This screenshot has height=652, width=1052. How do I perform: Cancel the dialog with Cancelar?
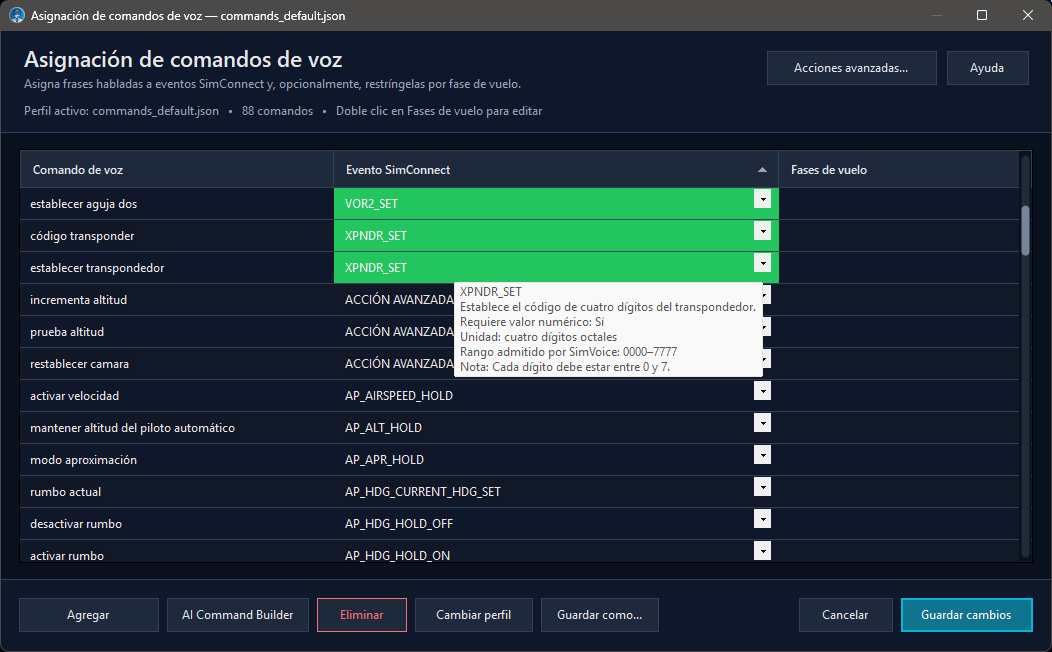pyautogui.click(x=845, y=615)
